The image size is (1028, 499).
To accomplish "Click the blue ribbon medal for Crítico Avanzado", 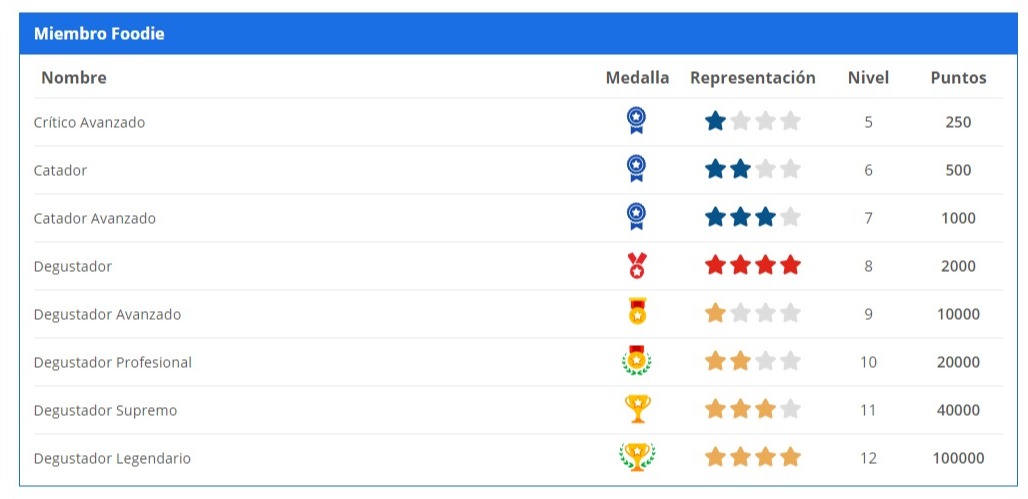I will pyautogui.click(x=636, y=121).
